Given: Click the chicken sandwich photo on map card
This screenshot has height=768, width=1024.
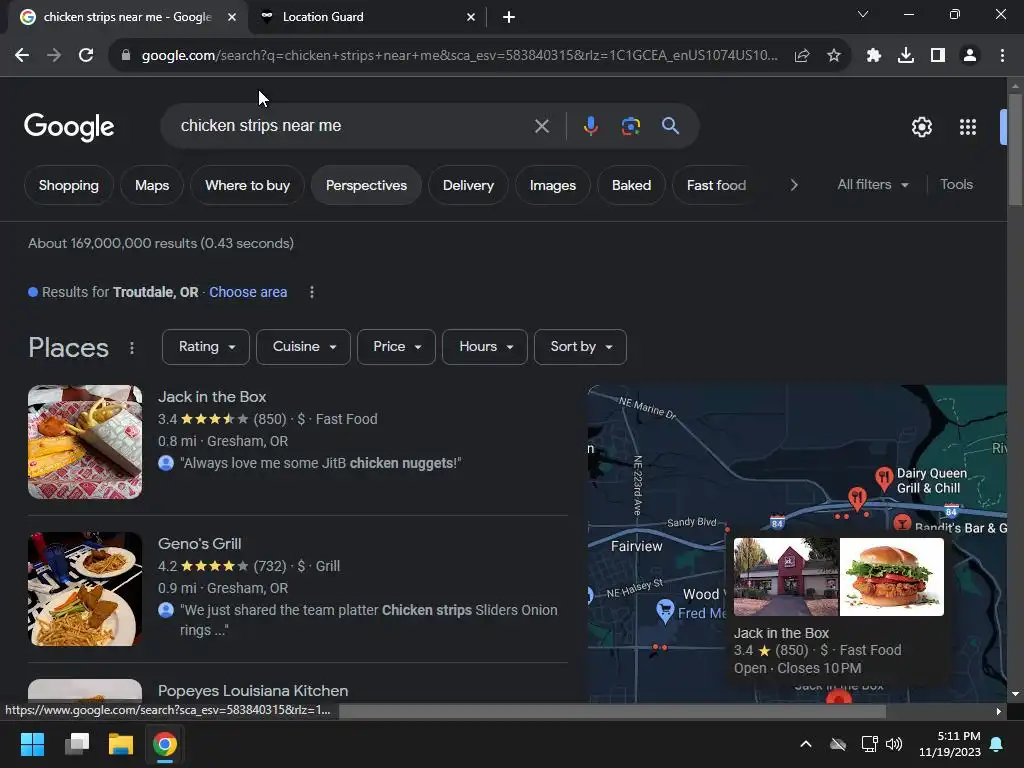Looking at the screenshot, I should tap(891, 577).
